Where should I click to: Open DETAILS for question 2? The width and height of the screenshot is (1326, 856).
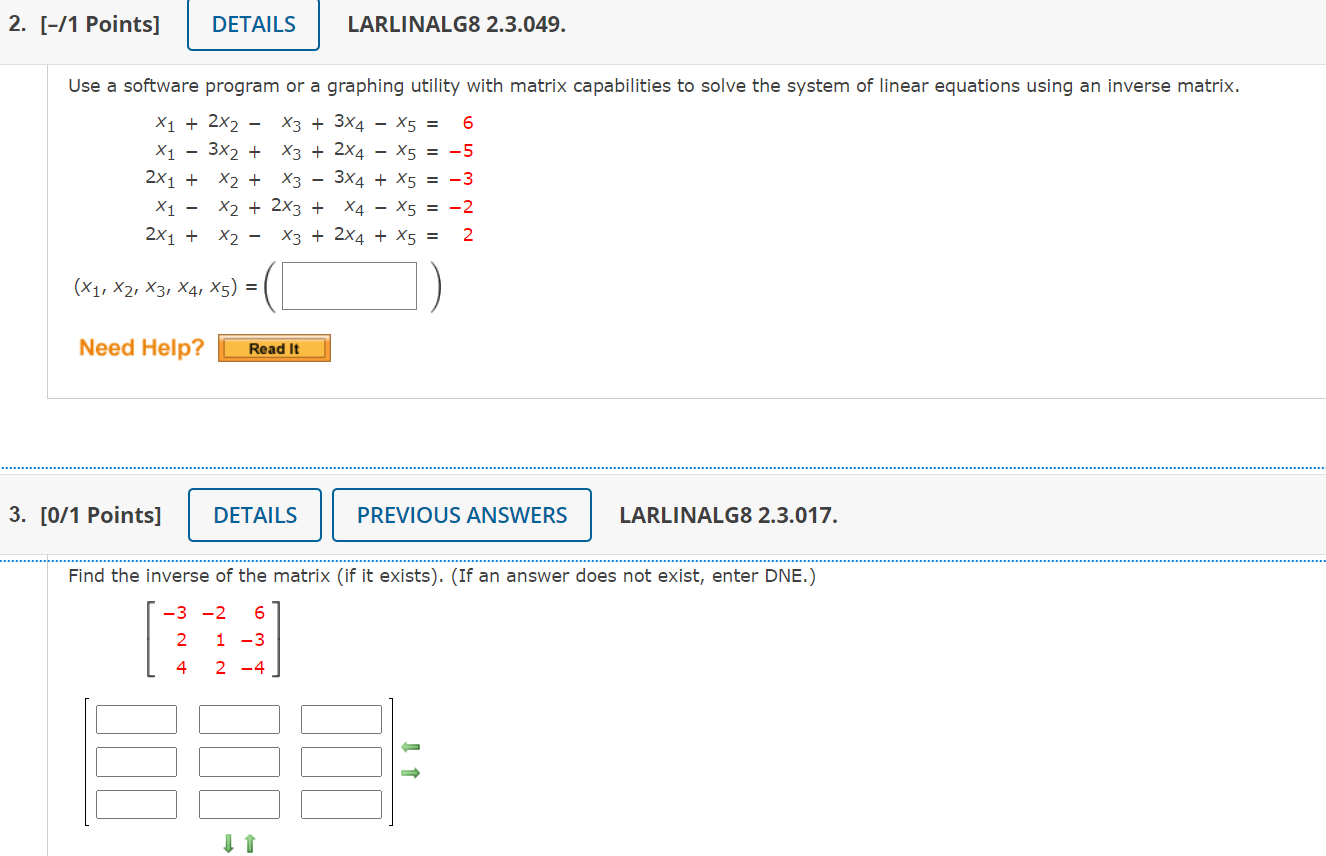[x=252, y=24]
